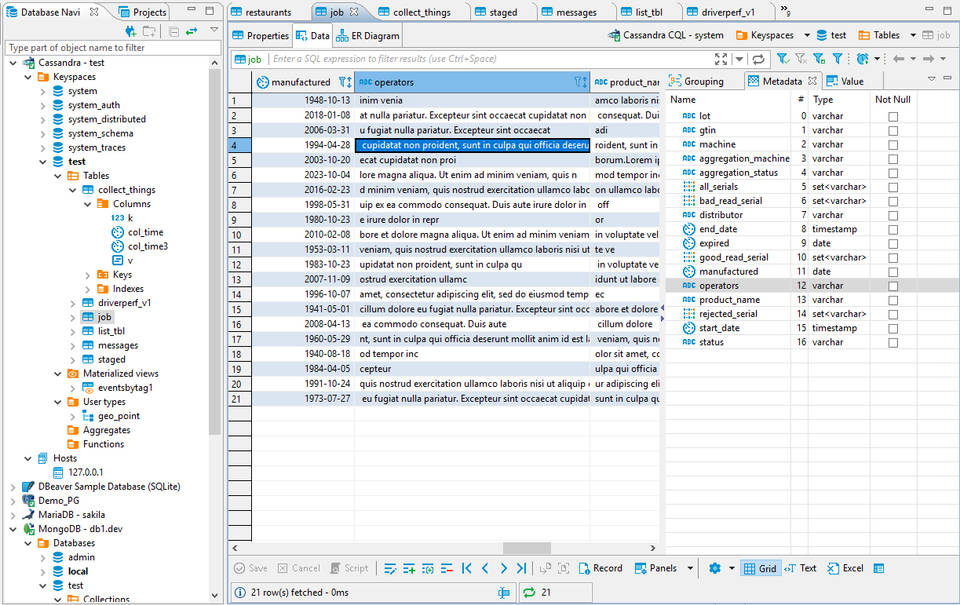Click the add row icon in bottom toolbar
Viewport: 960px width, 605px height.
pyautogui.click(x=409, y=568)
